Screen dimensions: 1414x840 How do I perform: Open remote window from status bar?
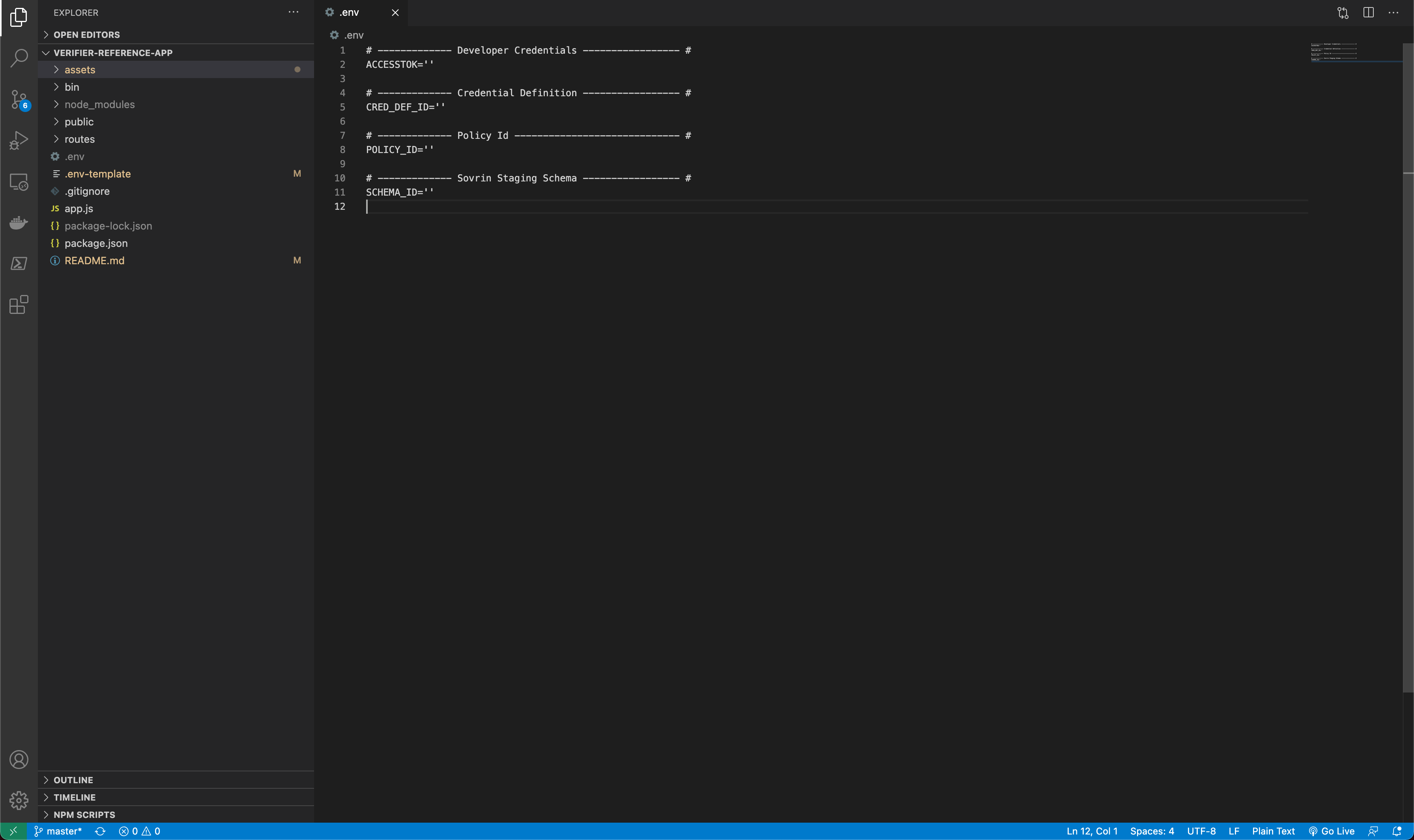pyautogui.click(x=13, y=831)
